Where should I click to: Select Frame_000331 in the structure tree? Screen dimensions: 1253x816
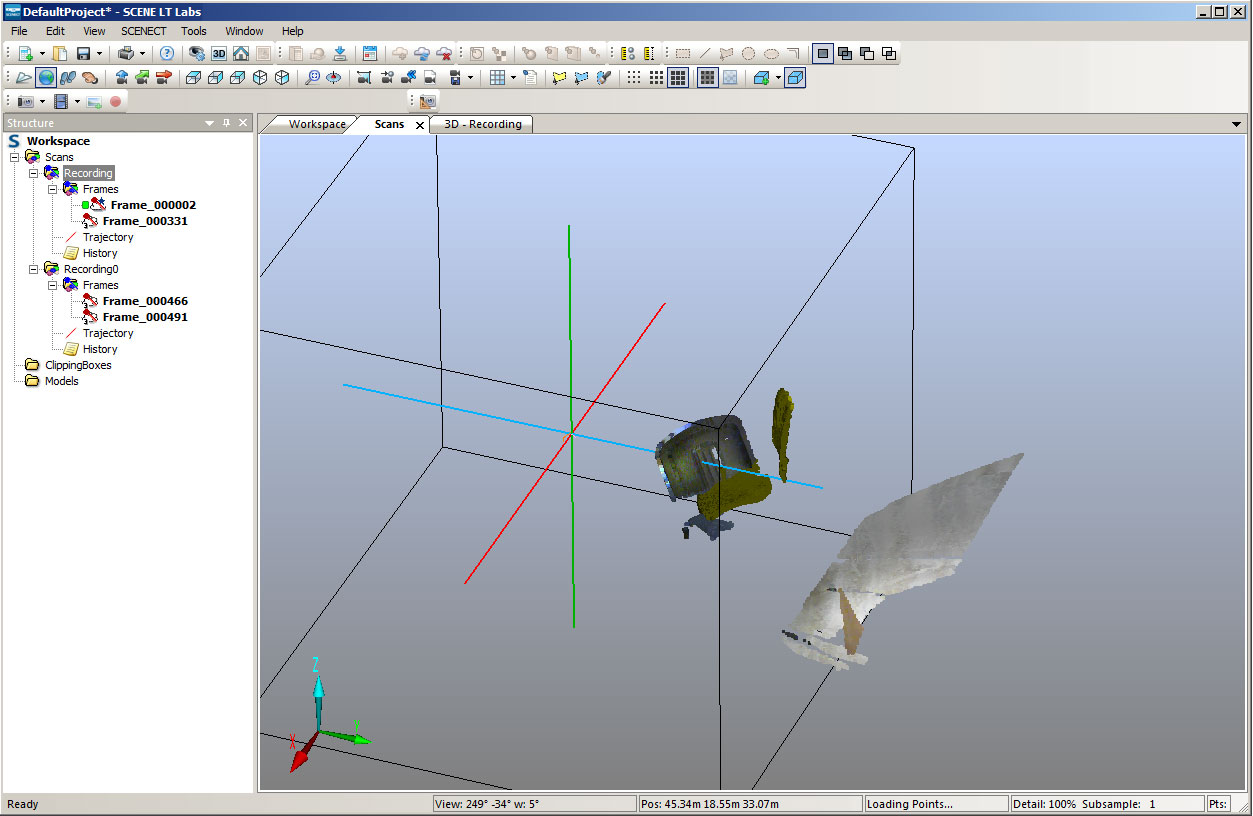click(x=145, y=221)
